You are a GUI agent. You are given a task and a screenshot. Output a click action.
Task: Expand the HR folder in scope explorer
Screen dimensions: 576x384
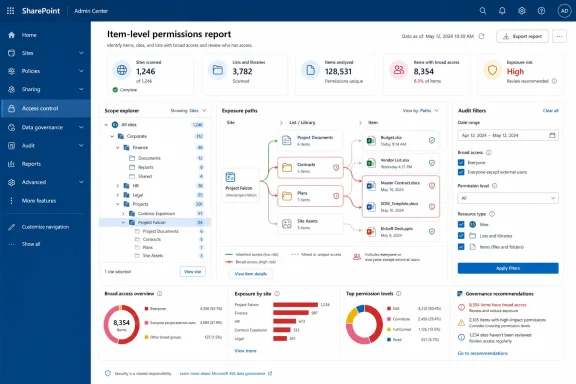point(118,186)
